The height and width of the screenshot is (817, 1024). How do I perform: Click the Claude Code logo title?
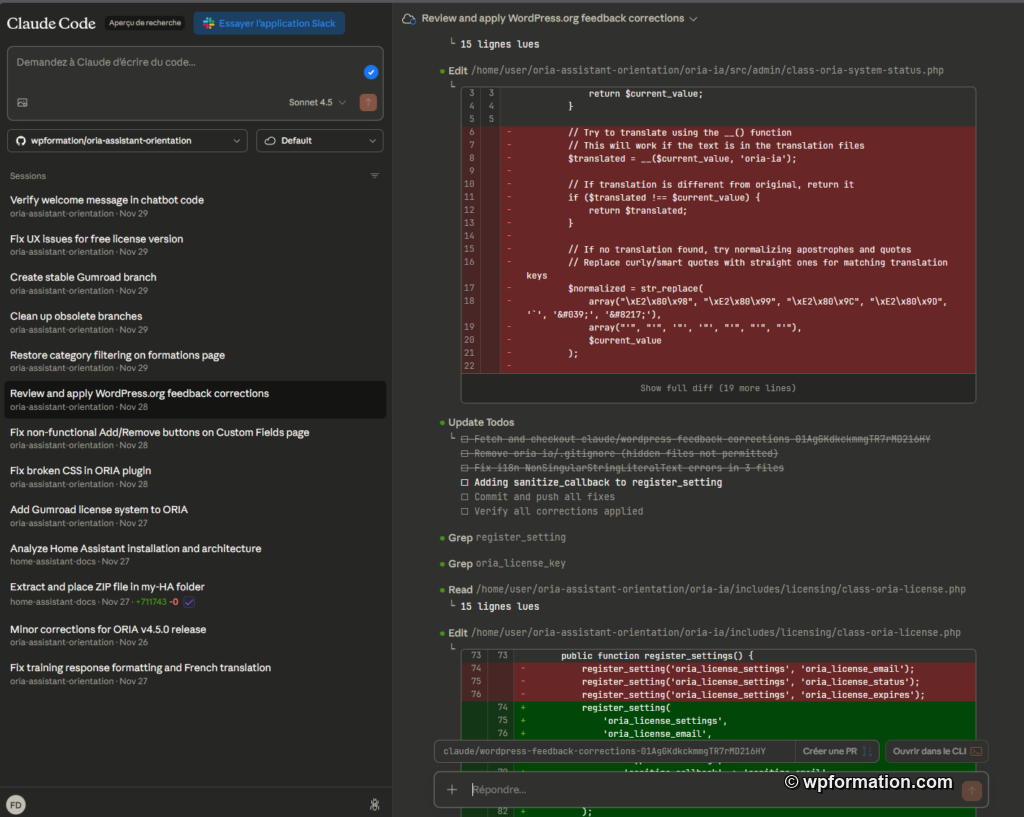pyautogui.click(x=51, y=24)
